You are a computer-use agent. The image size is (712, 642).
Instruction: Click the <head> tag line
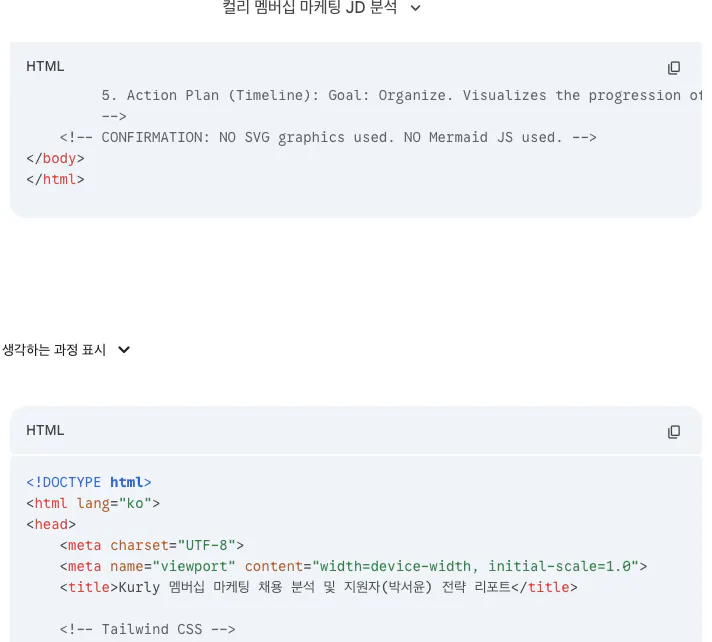pos(51,524)
